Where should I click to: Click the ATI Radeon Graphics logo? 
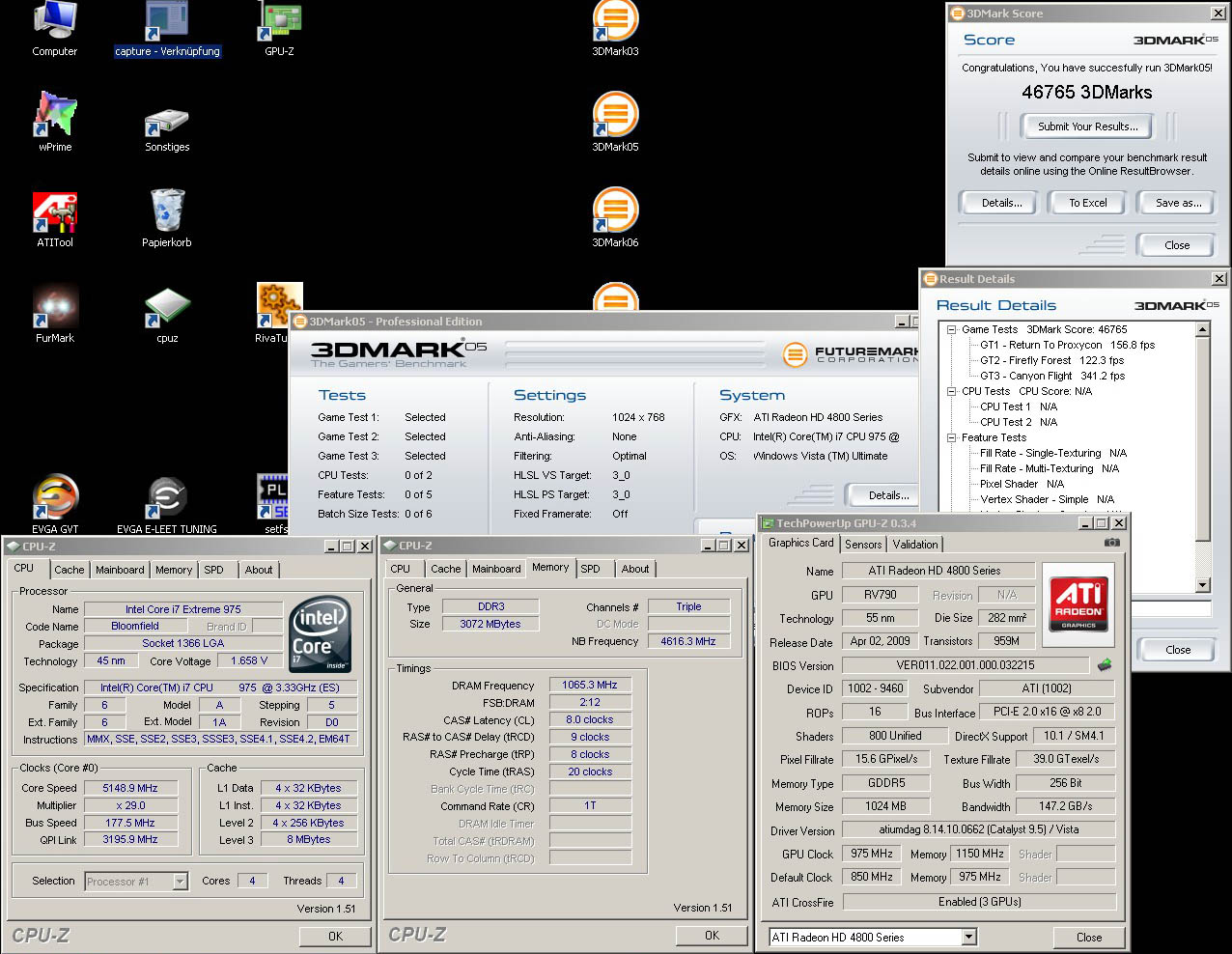pyautogui.click(x=1078, y=603)
